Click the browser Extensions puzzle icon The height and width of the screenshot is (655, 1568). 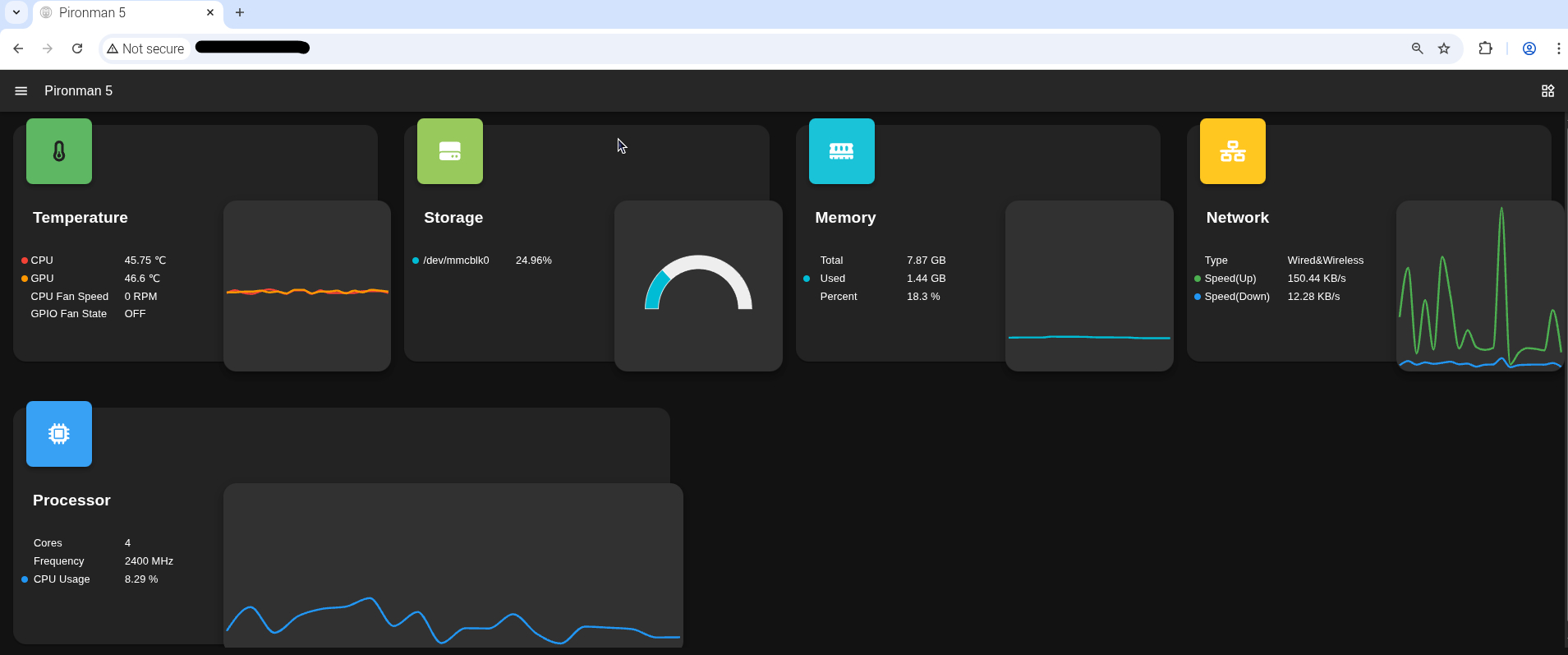[x=1485, y=48]
